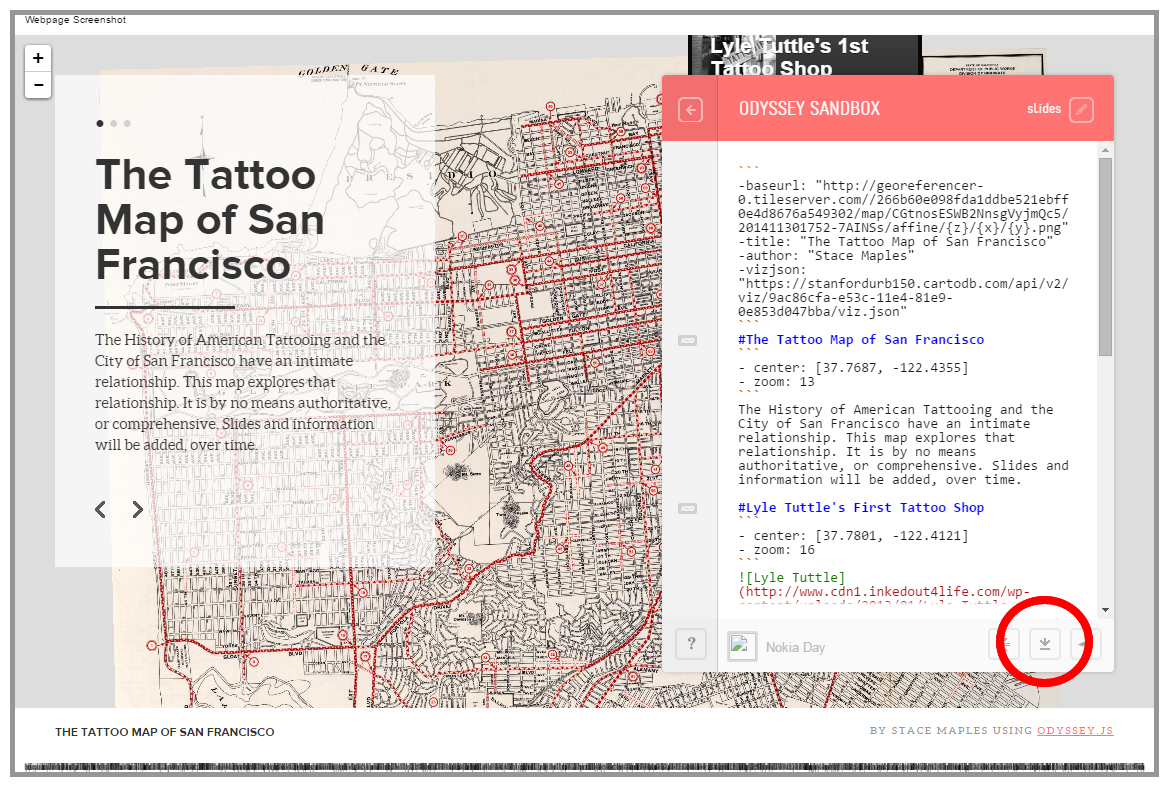This screenshot has width=1169, height=787.
Task: Click the back arrow in Odyssey Sandbox header
Action: tap(690, 110)
